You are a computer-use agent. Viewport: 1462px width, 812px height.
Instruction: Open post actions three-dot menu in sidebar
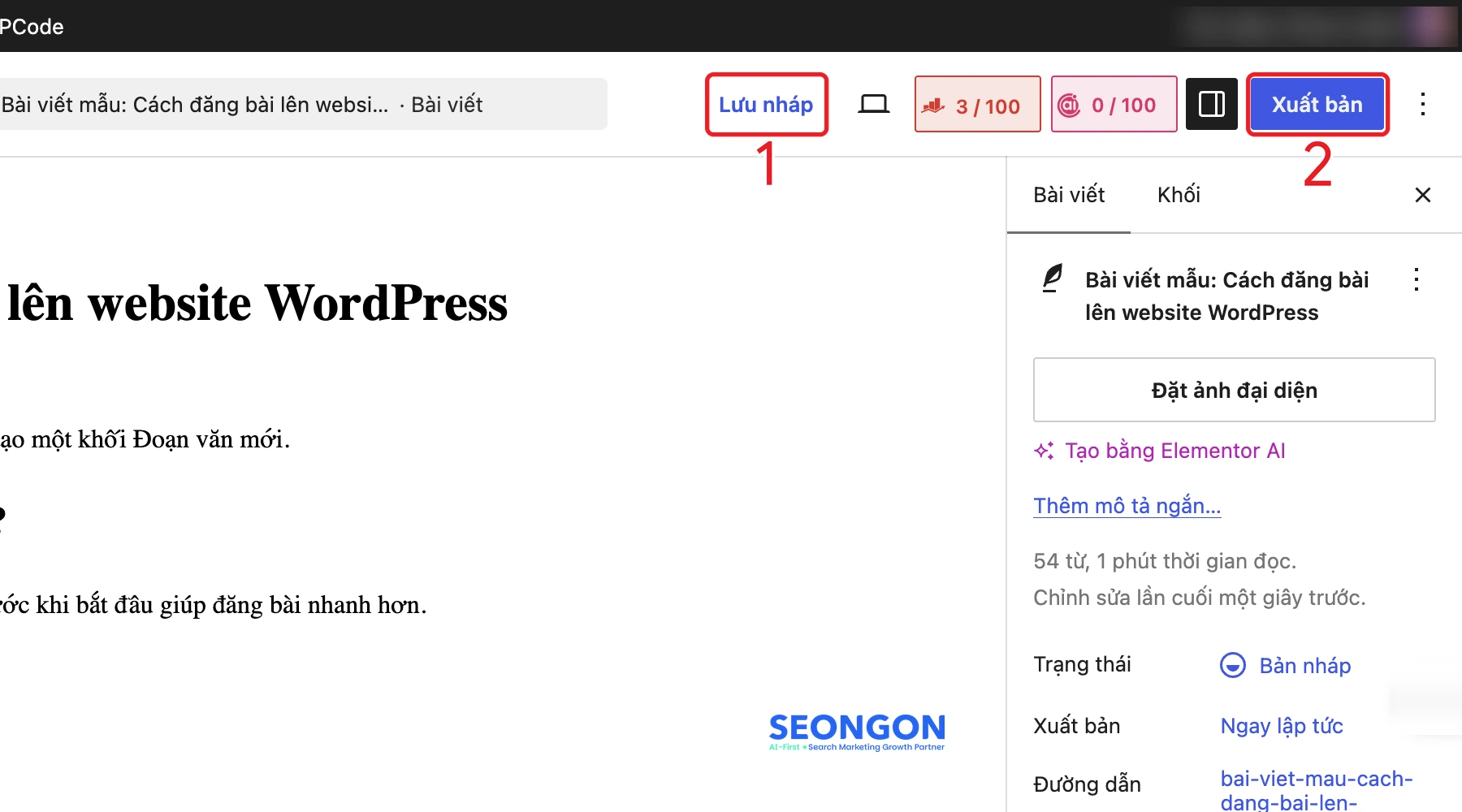[x=1417, y=279]
